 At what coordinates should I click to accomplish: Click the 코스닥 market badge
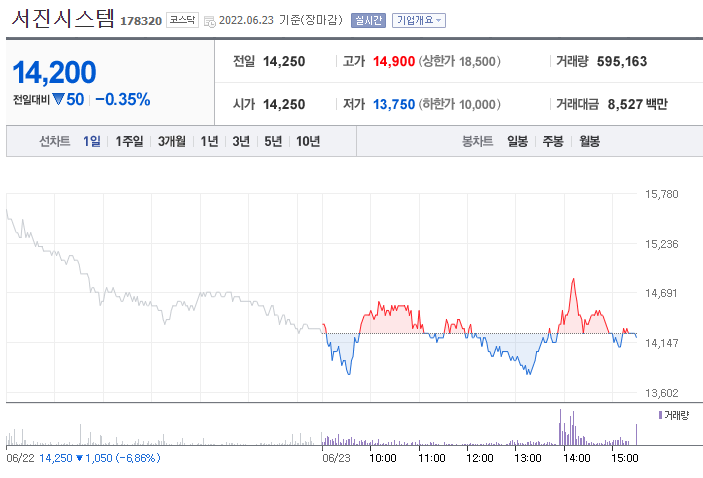[x=182, y=20]
